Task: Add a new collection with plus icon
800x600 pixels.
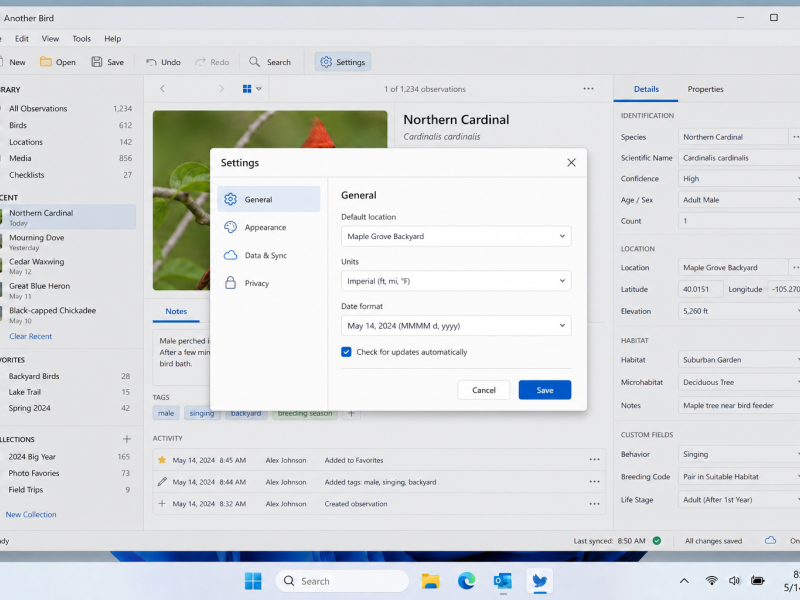Action: point(127,439)
